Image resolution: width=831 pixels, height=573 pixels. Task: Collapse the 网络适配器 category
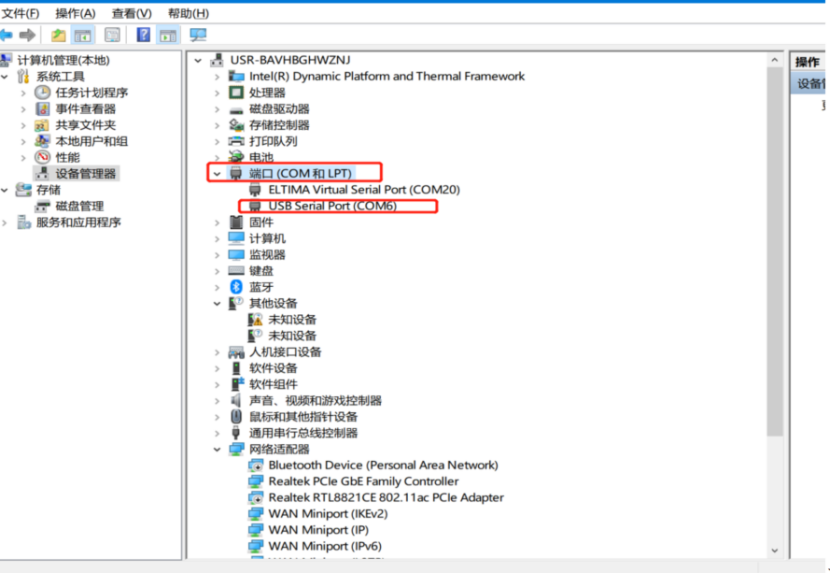(x=217, y=450)
